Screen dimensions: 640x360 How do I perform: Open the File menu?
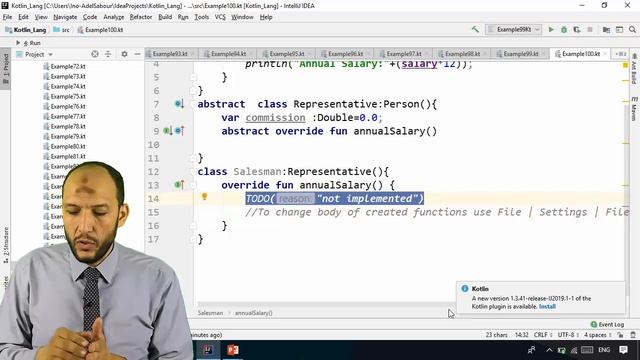tap(7, 17)
